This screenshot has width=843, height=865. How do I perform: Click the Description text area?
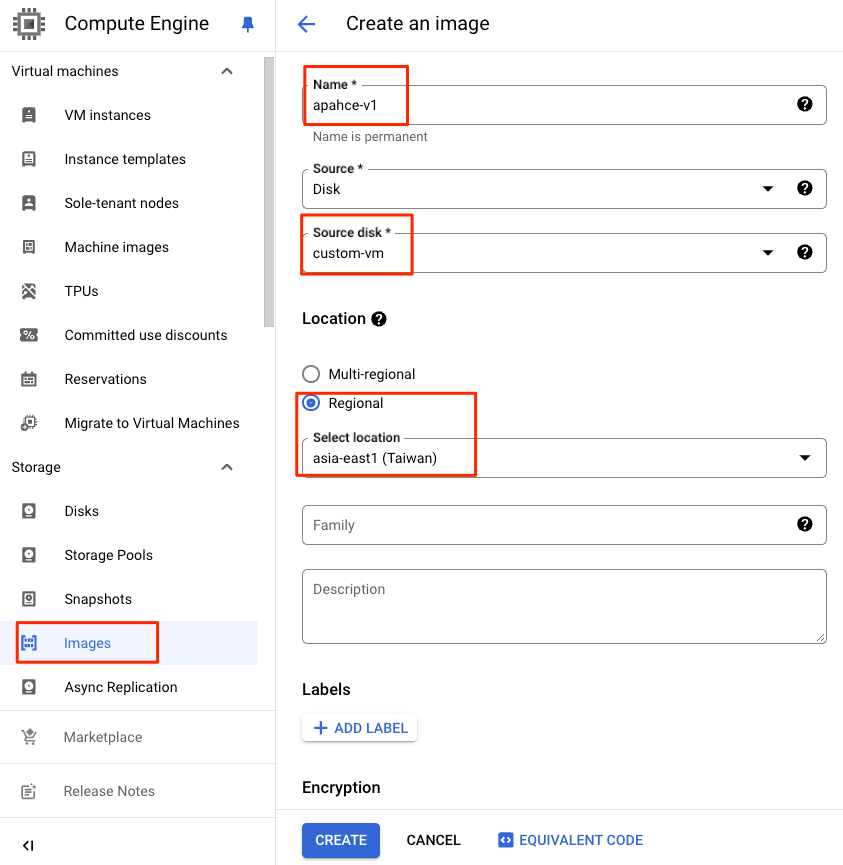[x=564, y=606]
